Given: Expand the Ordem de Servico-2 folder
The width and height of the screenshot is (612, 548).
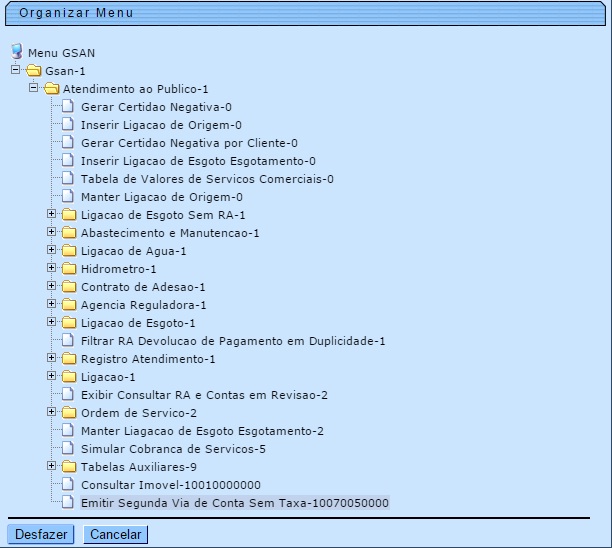Looking at the screenshot, I should pyautogui.click(x=51, y=412).
